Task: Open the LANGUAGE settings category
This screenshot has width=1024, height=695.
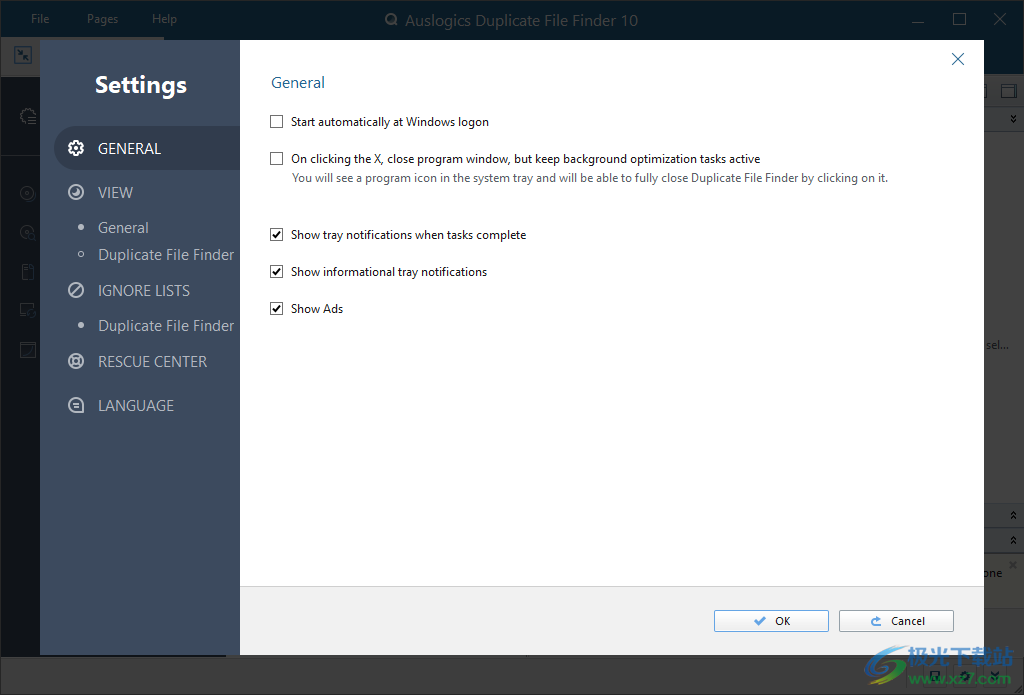Action: (x=136, y=406)
